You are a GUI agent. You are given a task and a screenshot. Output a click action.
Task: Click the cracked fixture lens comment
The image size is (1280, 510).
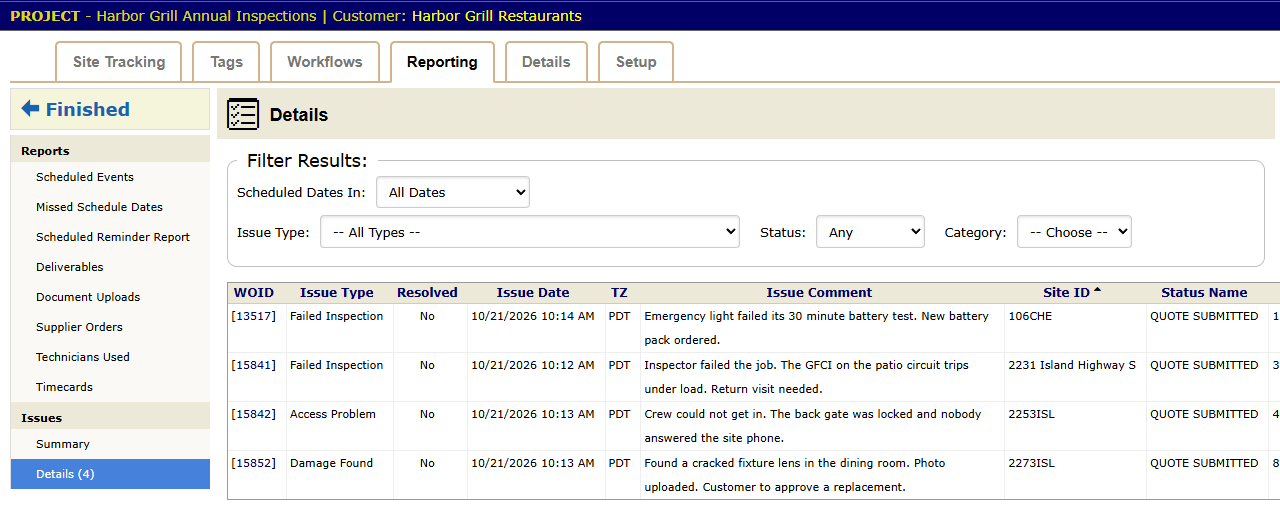pos(795,475)
